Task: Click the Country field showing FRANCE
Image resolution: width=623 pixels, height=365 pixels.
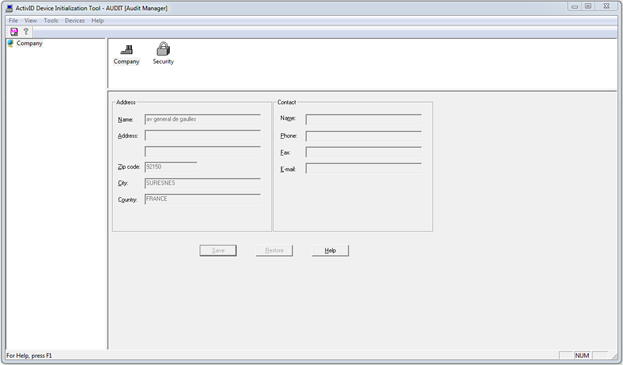Action: (203, 199)
